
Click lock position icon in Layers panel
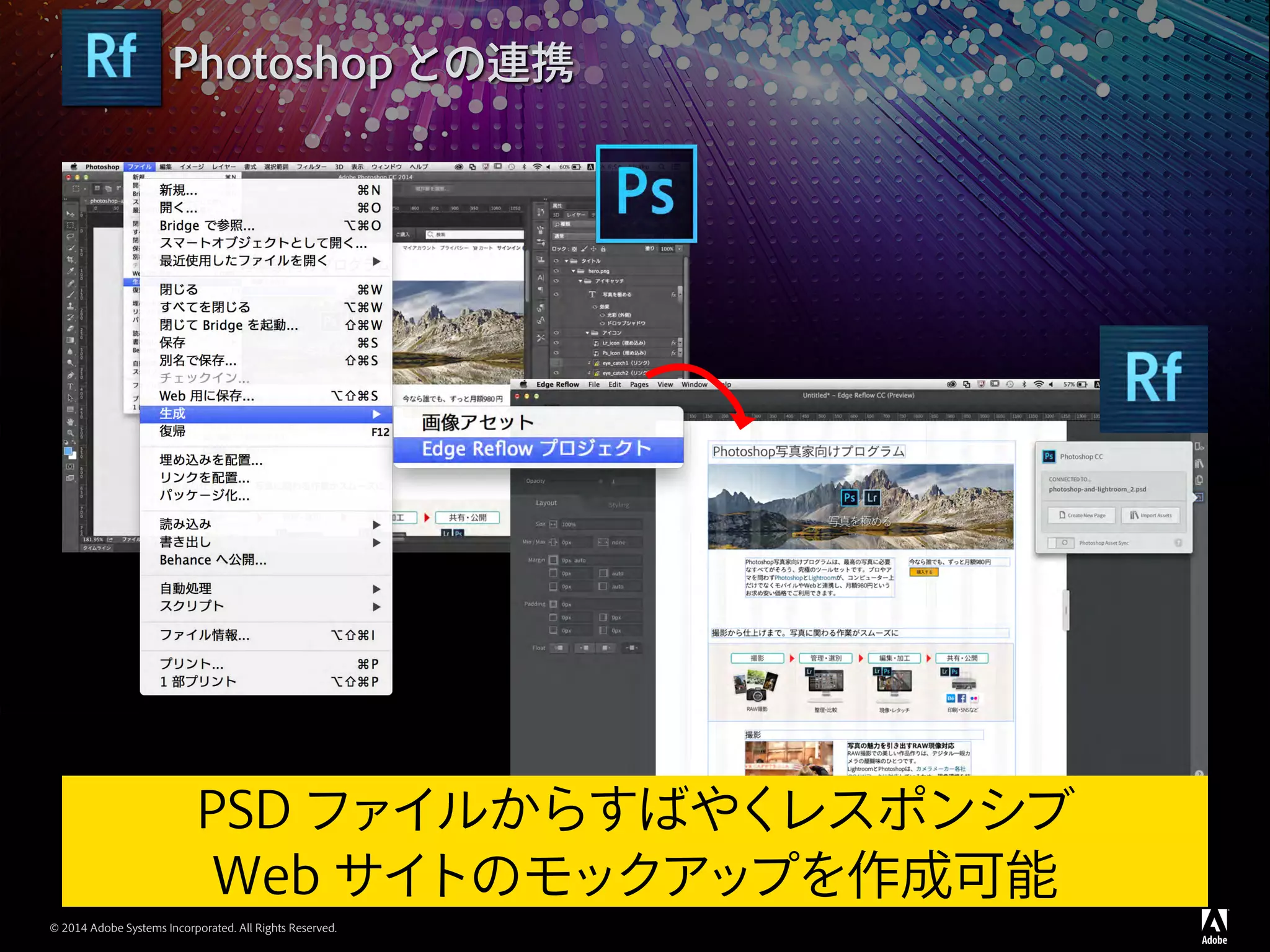(x=593, y=249)
